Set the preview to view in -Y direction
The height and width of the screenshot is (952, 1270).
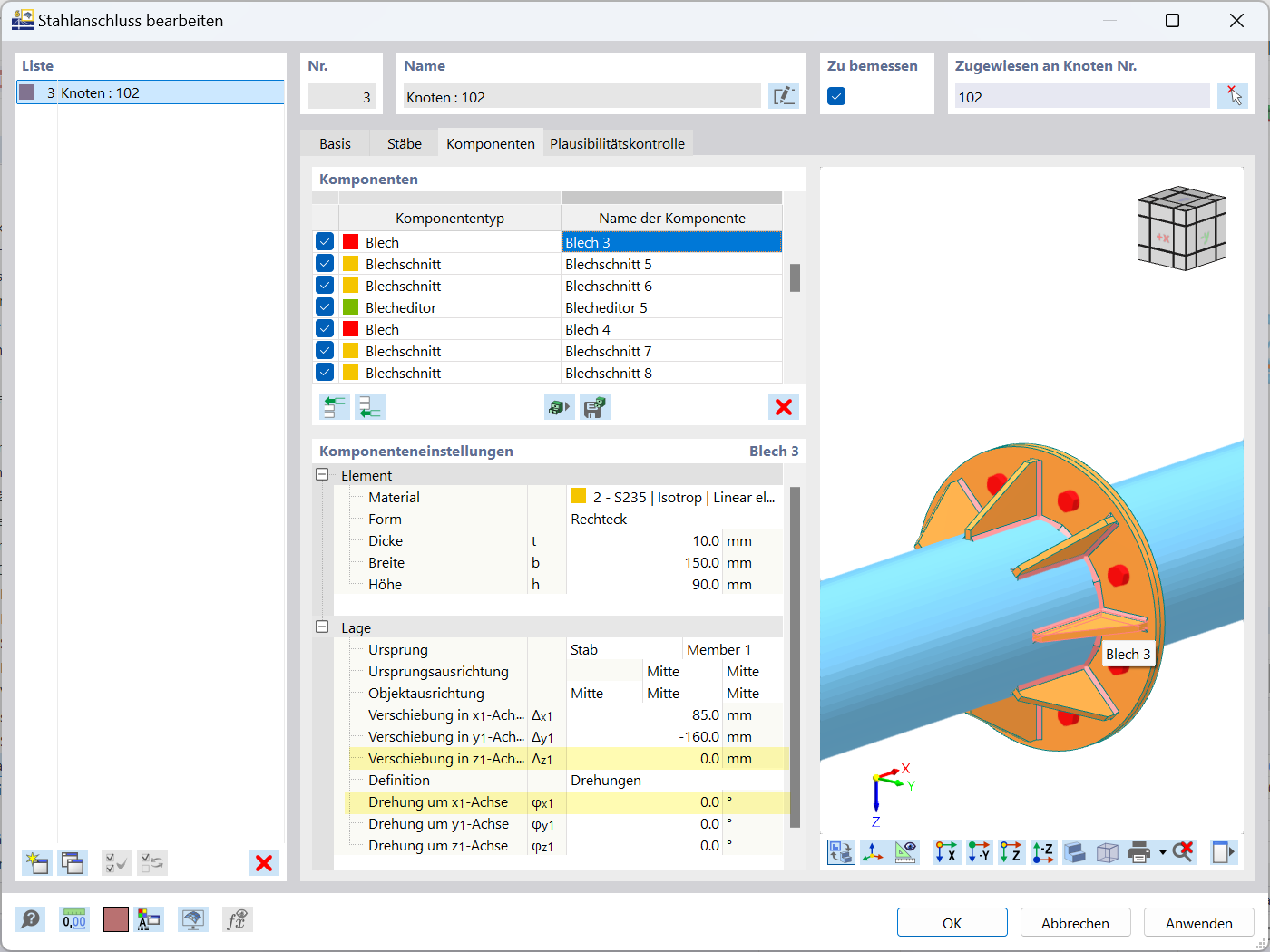tap(979, 852)
